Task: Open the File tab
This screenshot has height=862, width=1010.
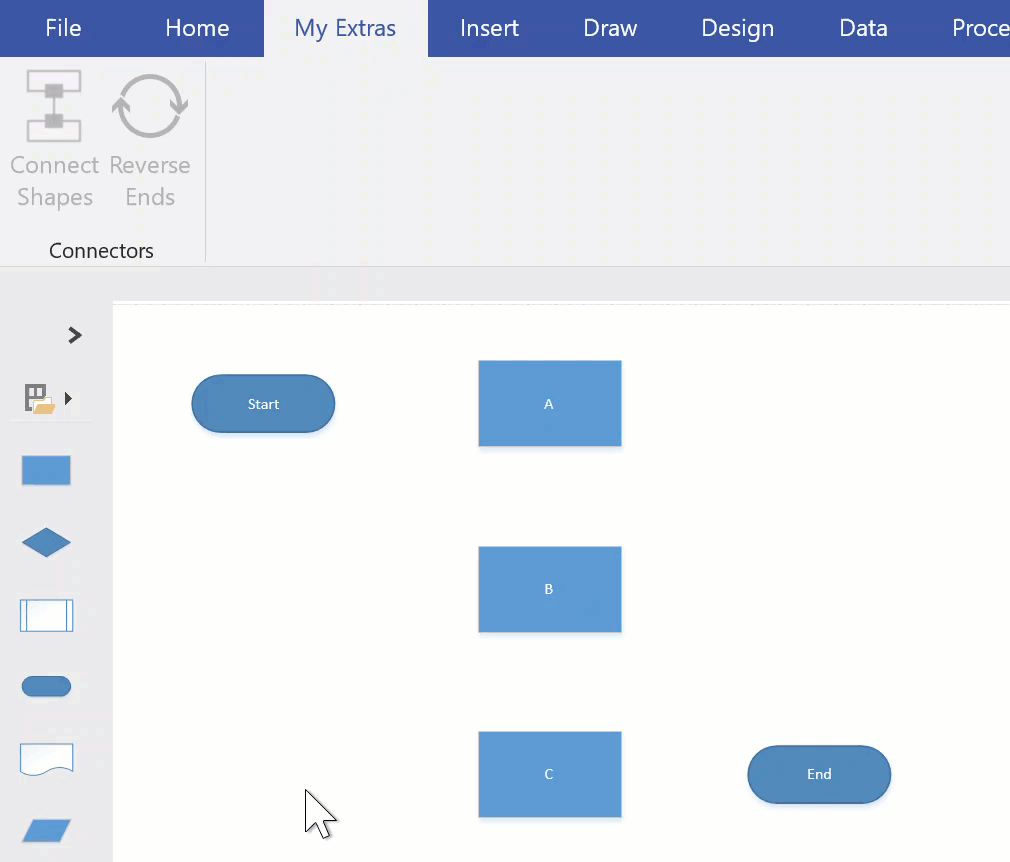Action: [63, 28]
